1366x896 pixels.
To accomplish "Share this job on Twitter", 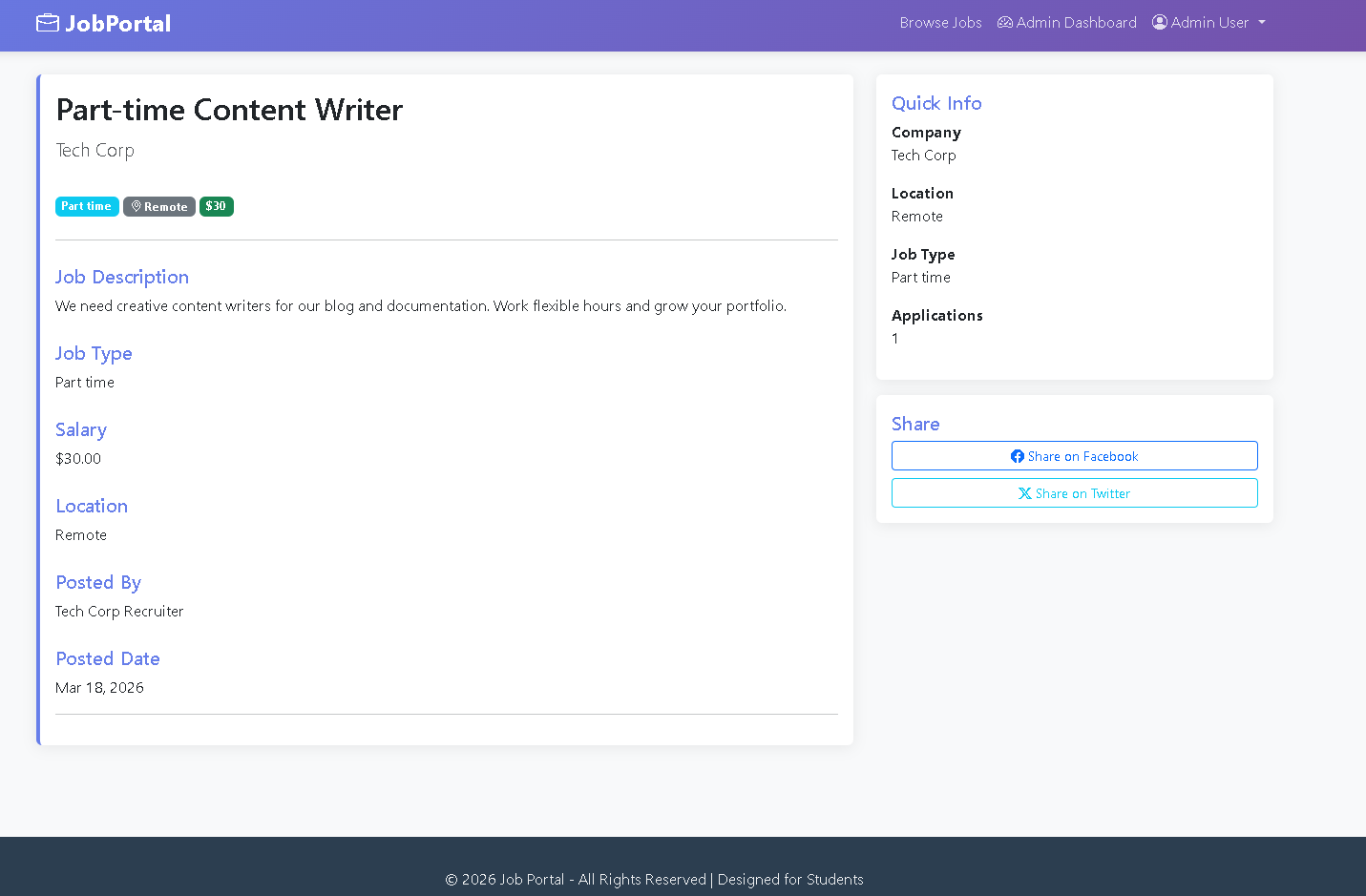I will point(1074,493).
